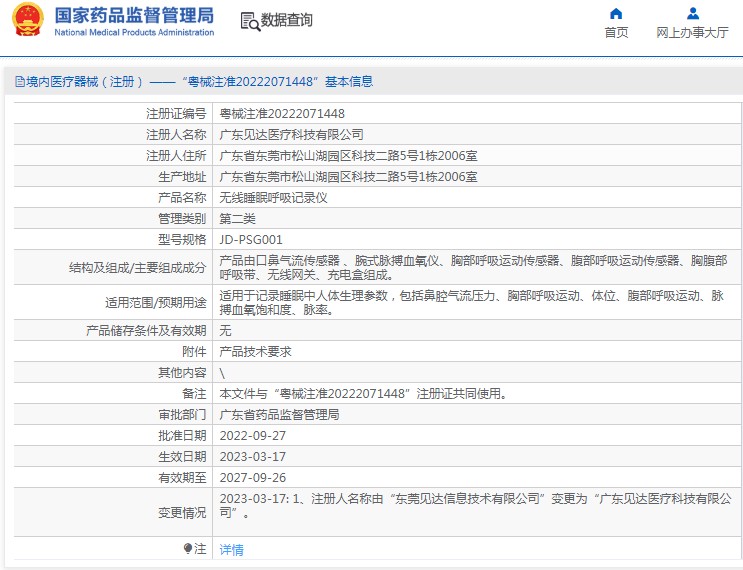Click the 产品技术要求 attachment value
This screenshot has height=570, width=743.
coord(255,351)
